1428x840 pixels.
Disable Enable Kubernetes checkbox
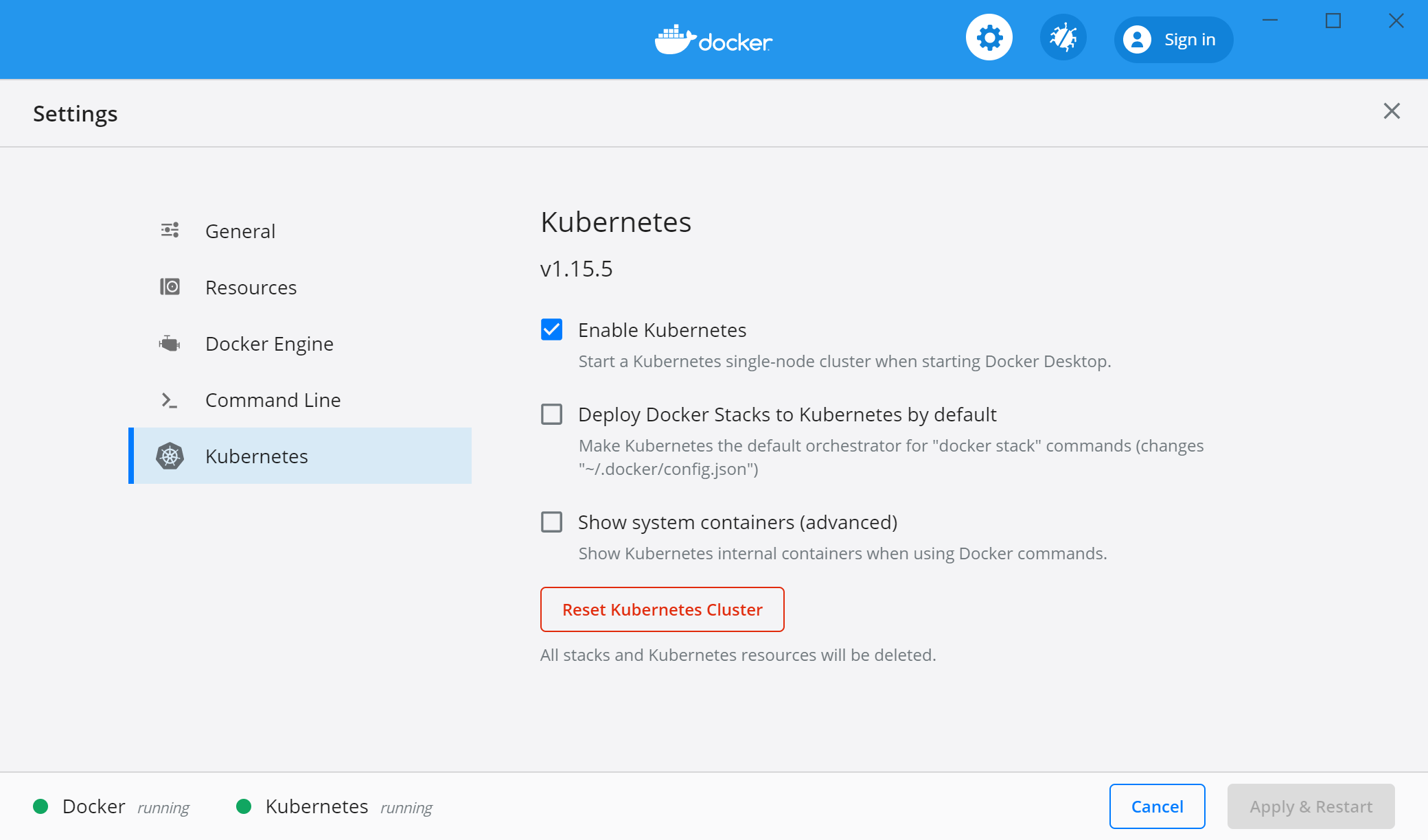point(552,329)
